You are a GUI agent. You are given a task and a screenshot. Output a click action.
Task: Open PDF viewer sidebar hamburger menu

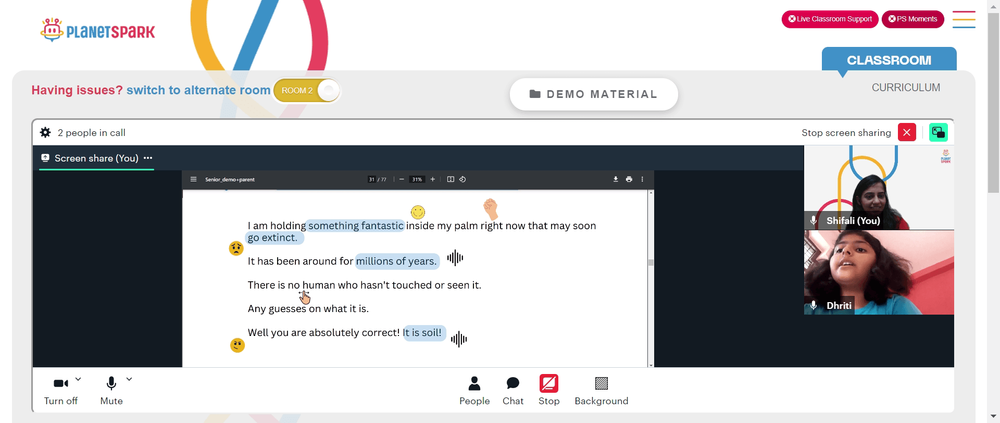pyautogui.click(x=193, y=179)
